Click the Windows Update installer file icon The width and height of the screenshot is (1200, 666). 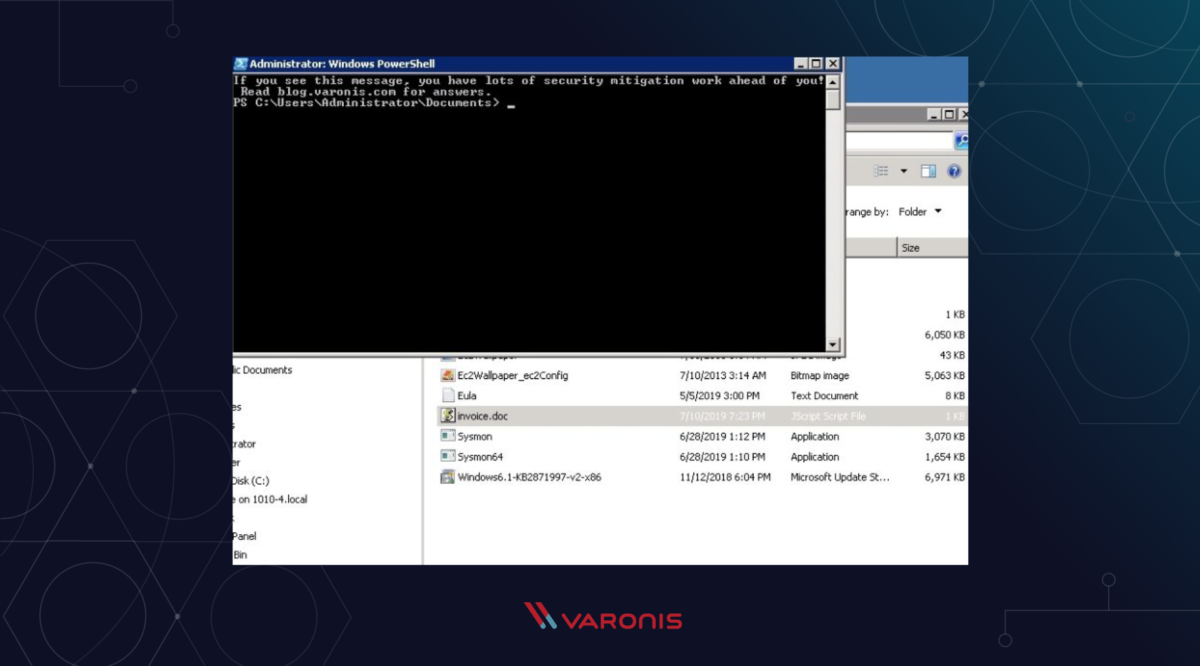coord(449,477)
